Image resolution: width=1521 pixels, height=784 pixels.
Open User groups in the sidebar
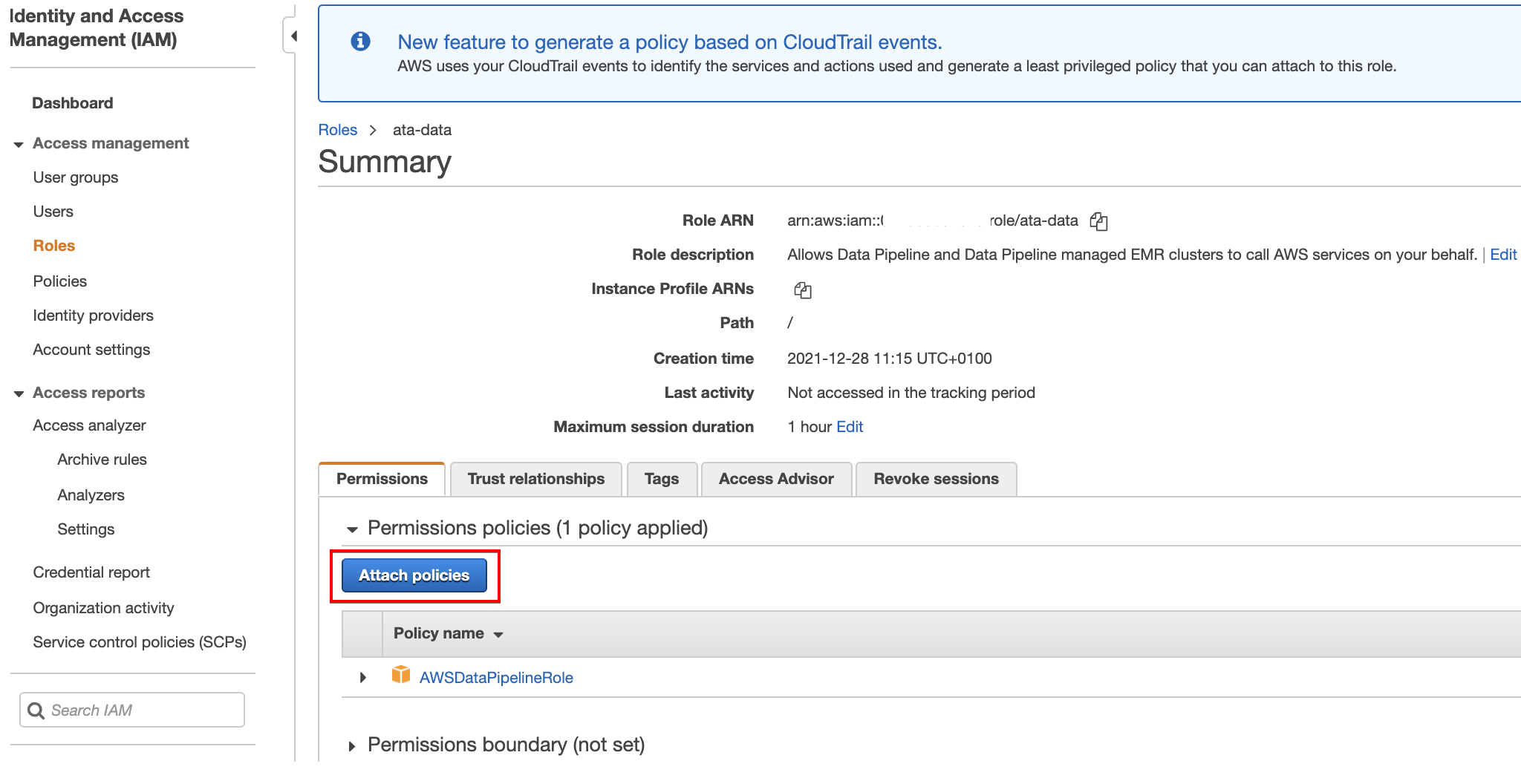(x=76, y=177)
